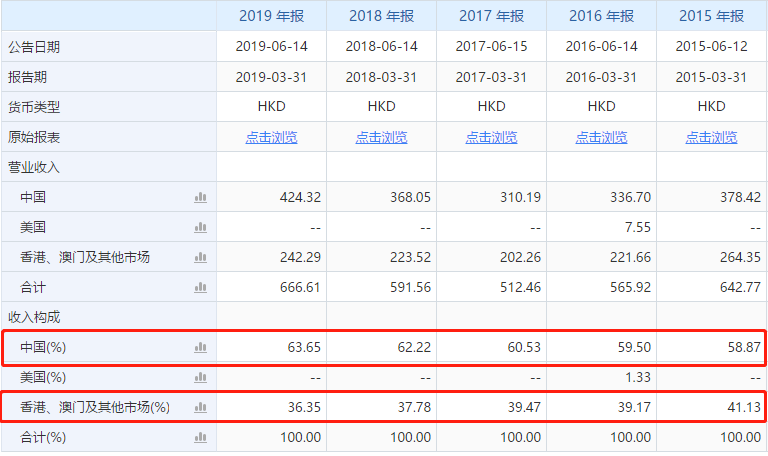Image resolution: width=768 pixels, height=456 pixels.
Task: Click the 营业收入 section row label
Action: [x=34, y=168]
